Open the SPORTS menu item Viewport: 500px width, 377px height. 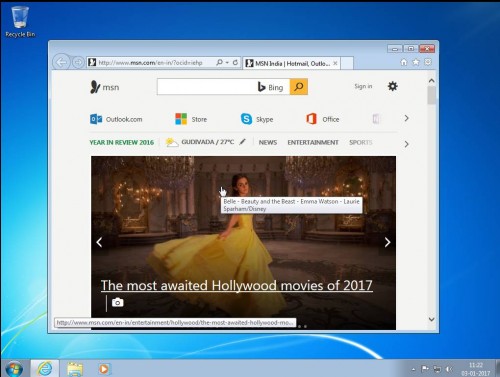[361, 142]
